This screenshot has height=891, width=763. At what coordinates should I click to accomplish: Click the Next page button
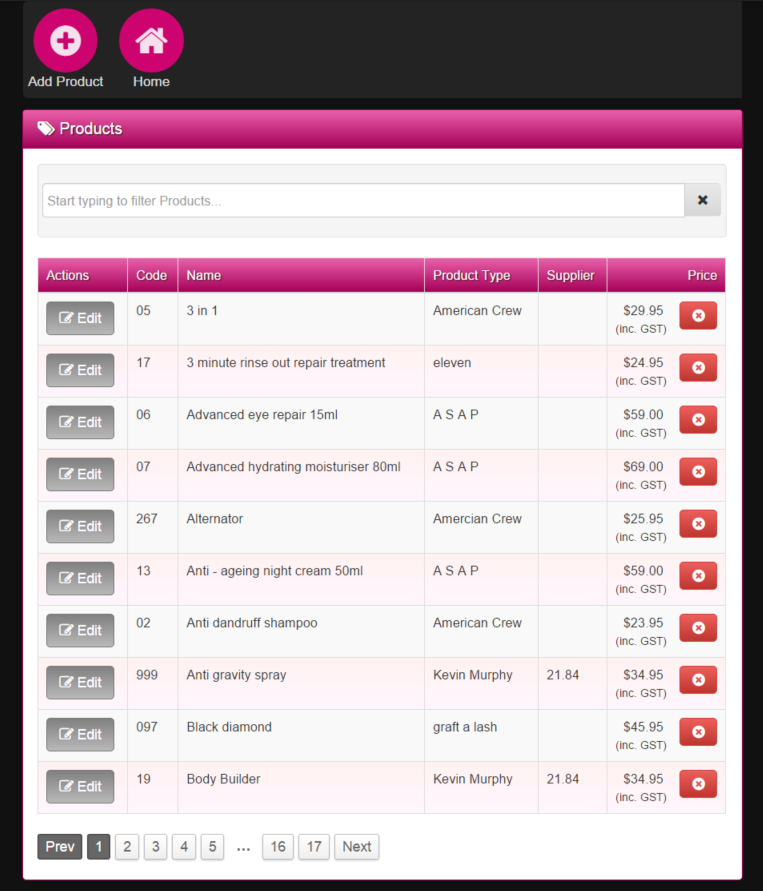(x=357, y=847)
